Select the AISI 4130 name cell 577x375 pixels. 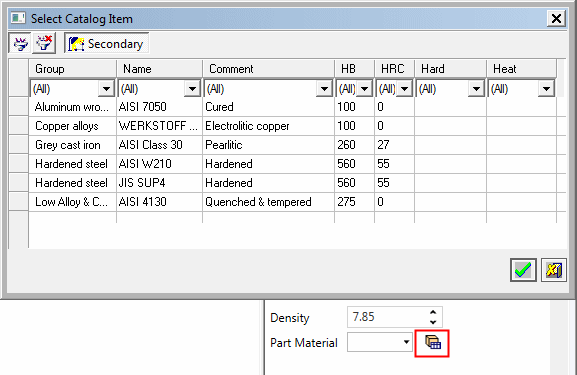[159, 202]
